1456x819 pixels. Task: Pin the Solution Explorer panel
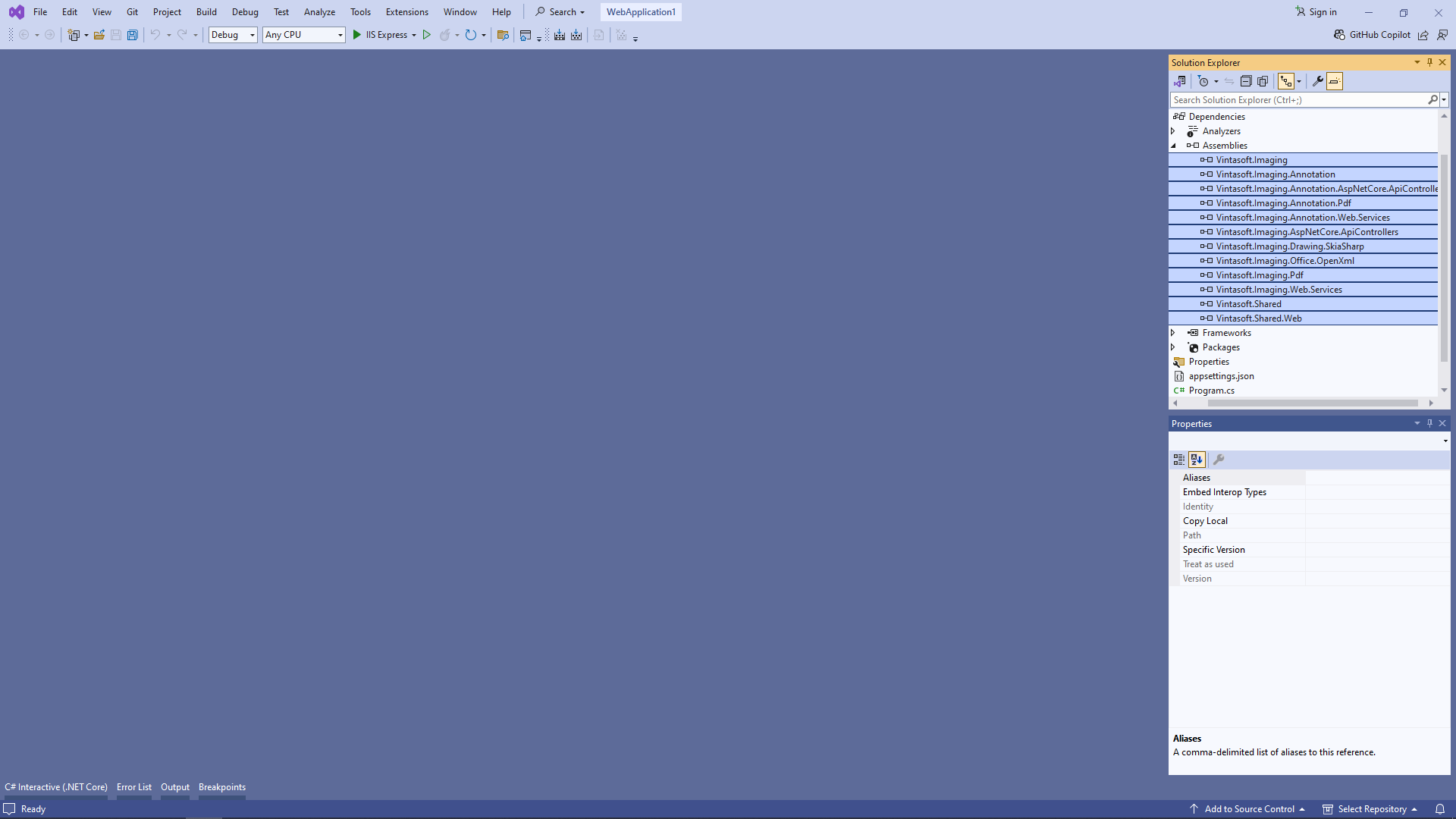(1429, 62)
